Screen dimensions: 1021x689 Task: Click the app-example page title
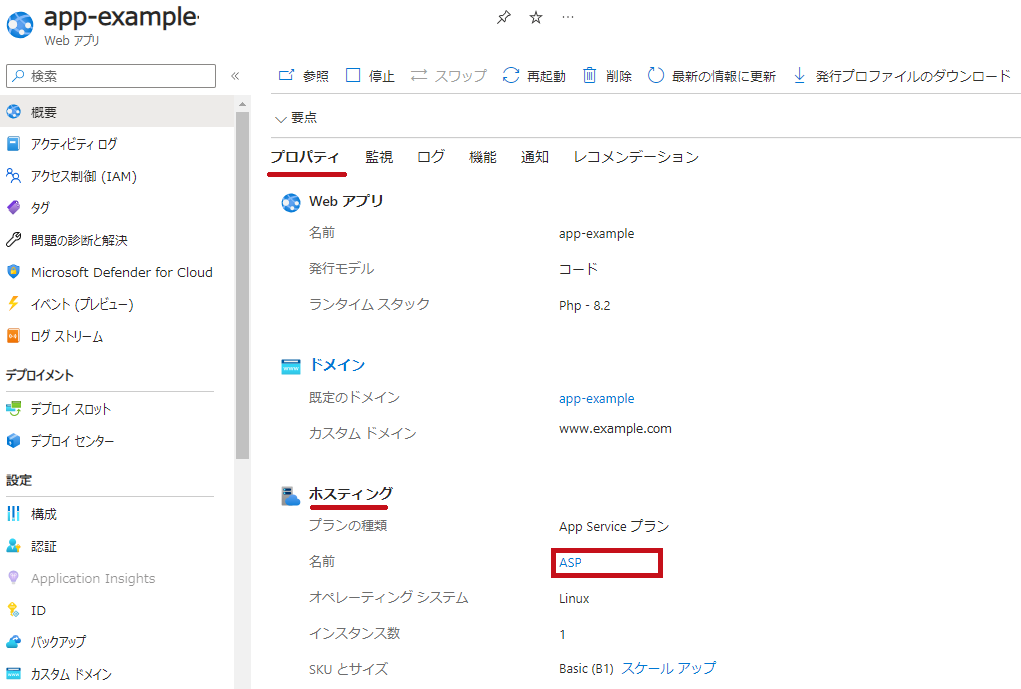click(x=121, y=17)
